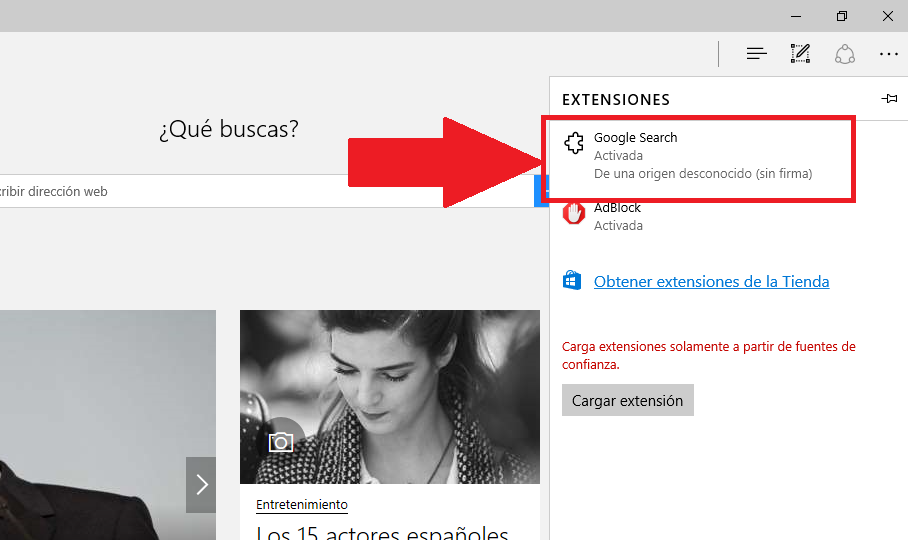Click the AdBlock red hand icon
Screen dimensions: 908x540
click(x=574, y=213)
